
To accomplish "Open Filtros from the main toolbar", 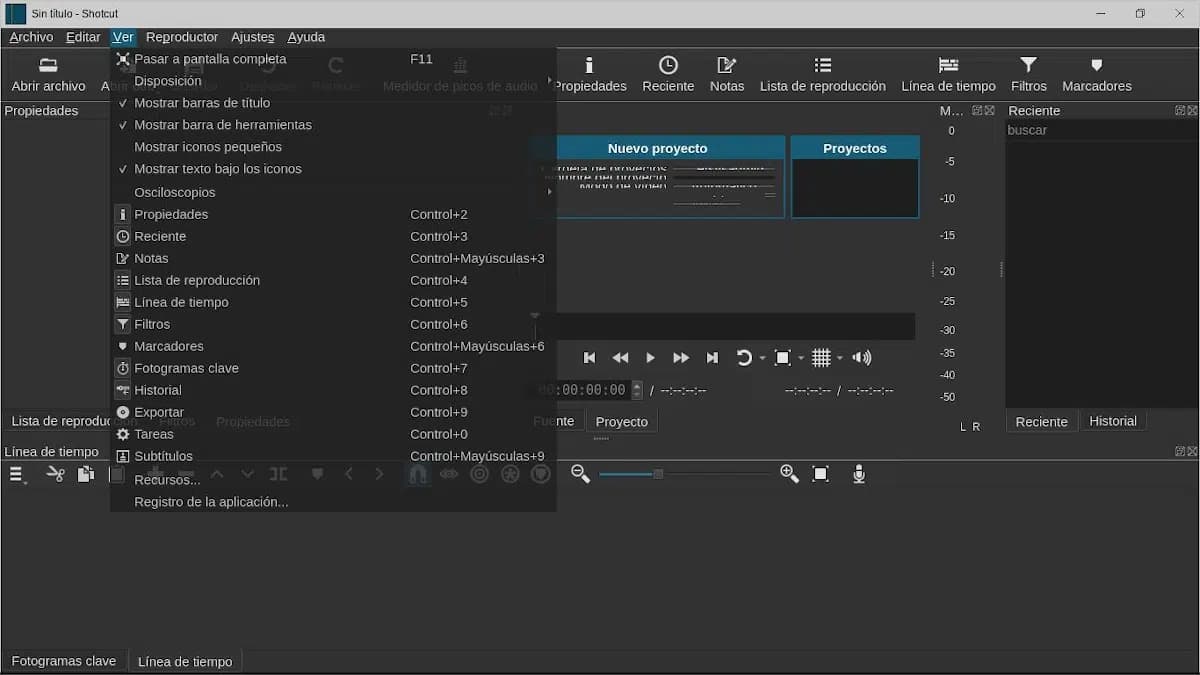I will coord(1028,75).
